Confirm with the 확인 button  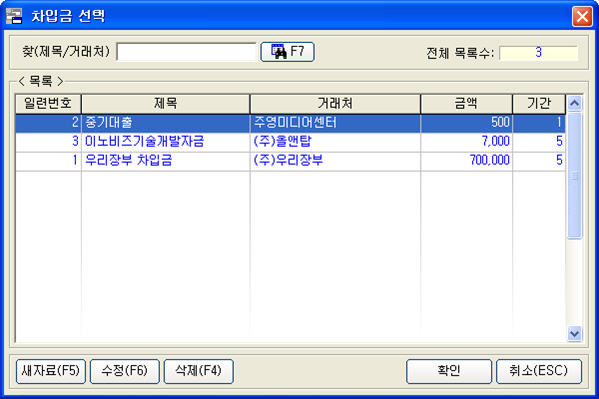449,371
